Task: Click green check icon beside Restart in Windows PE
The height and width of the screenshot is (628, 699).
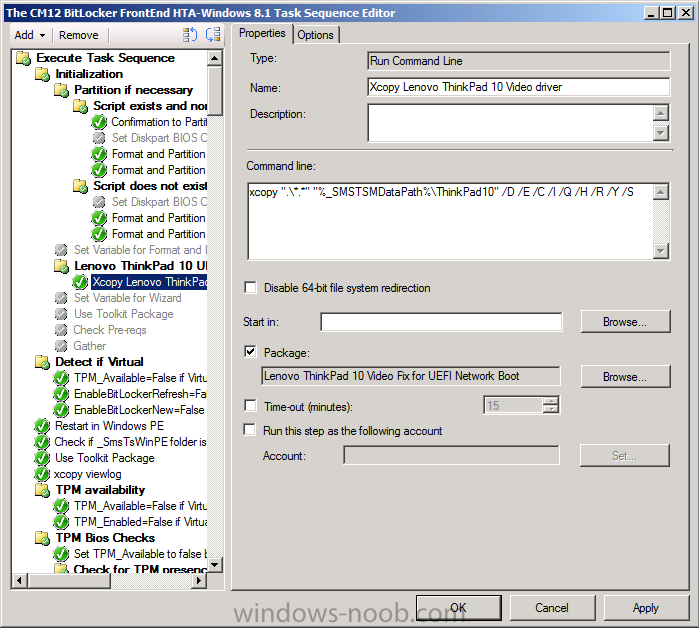Action: tap(42, 427)
